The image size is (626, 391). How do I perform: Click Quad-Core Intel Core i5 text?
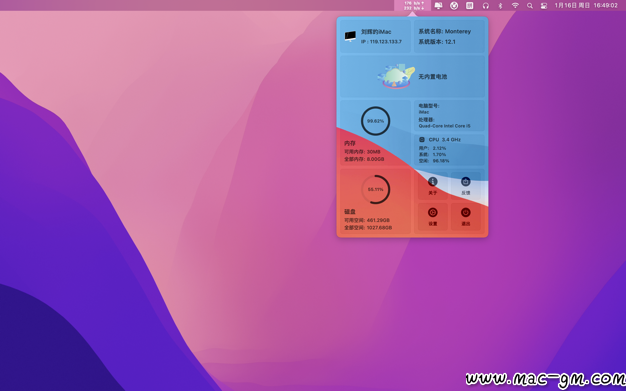click(x=444, y=126)
